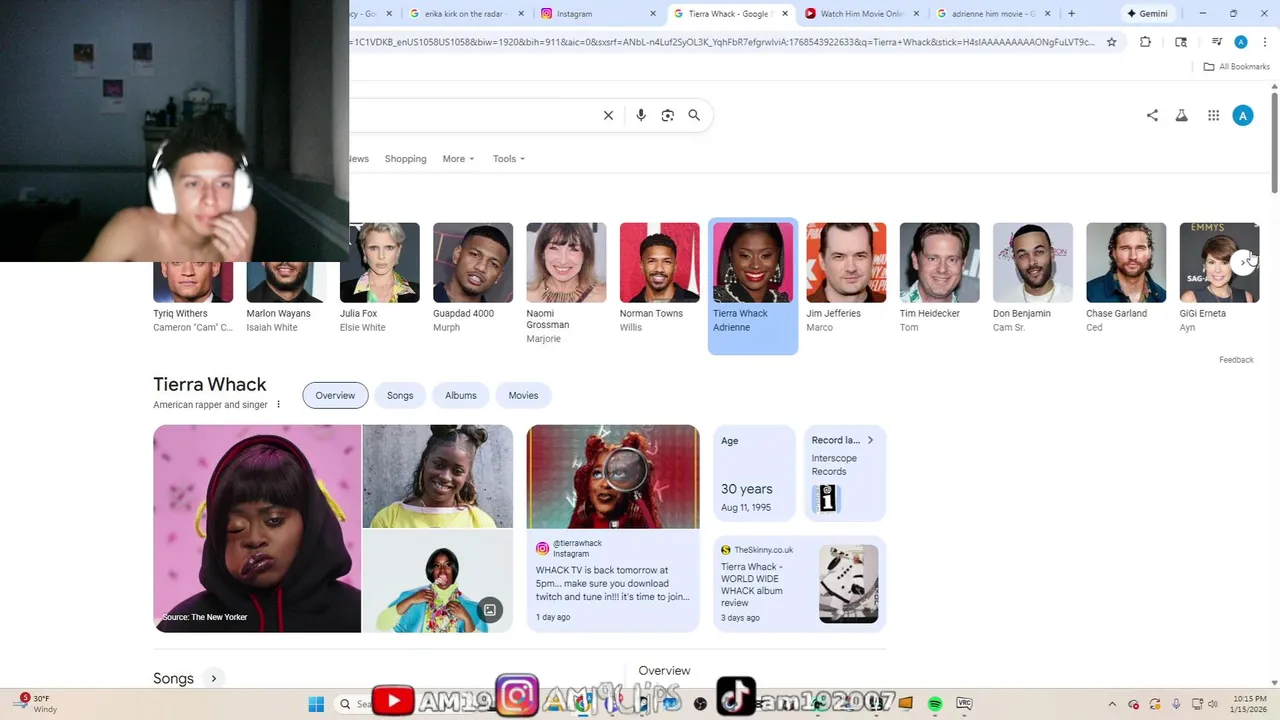Click the Feedback link under the carousel
The height and width of the screenshot is (720, 1280).
coord(1236,360)
